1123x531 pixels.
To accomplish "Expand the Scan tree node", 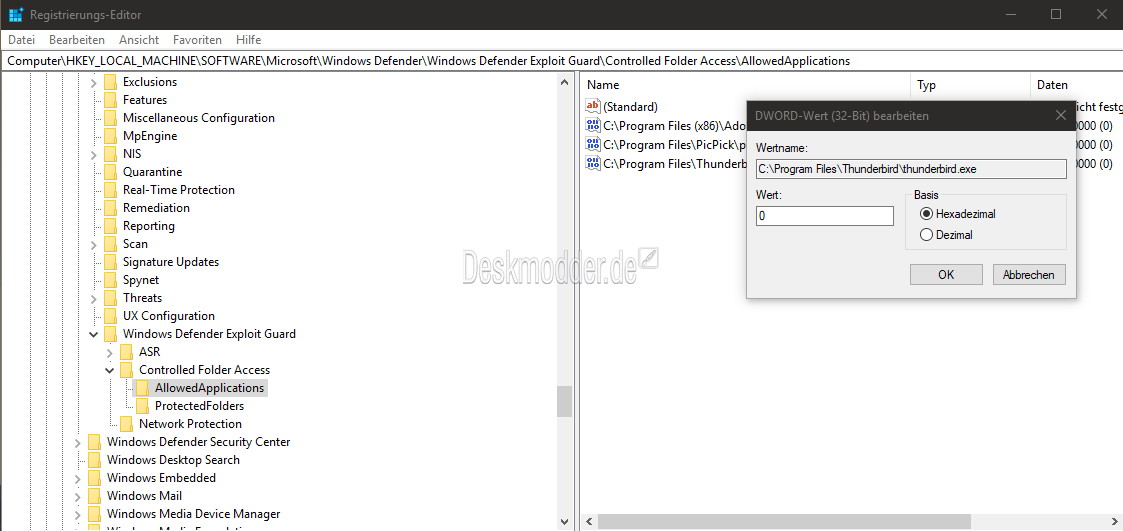I will tap(93, 244).
